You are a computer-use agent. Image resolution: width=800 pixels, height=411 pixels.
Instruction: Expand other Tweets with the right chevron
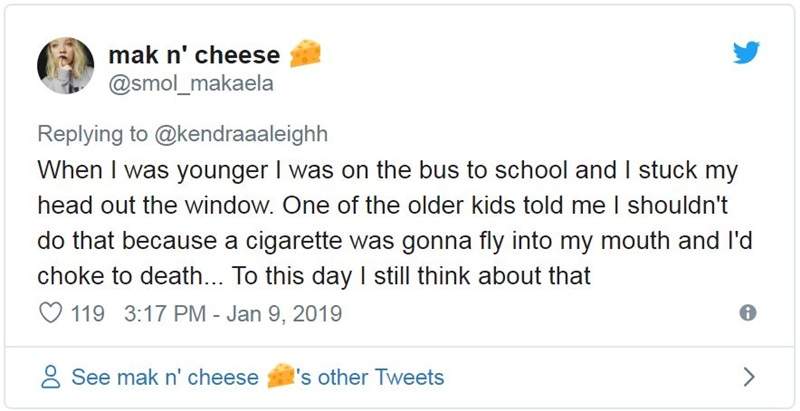pyautogui.click(x=745, y=378)
